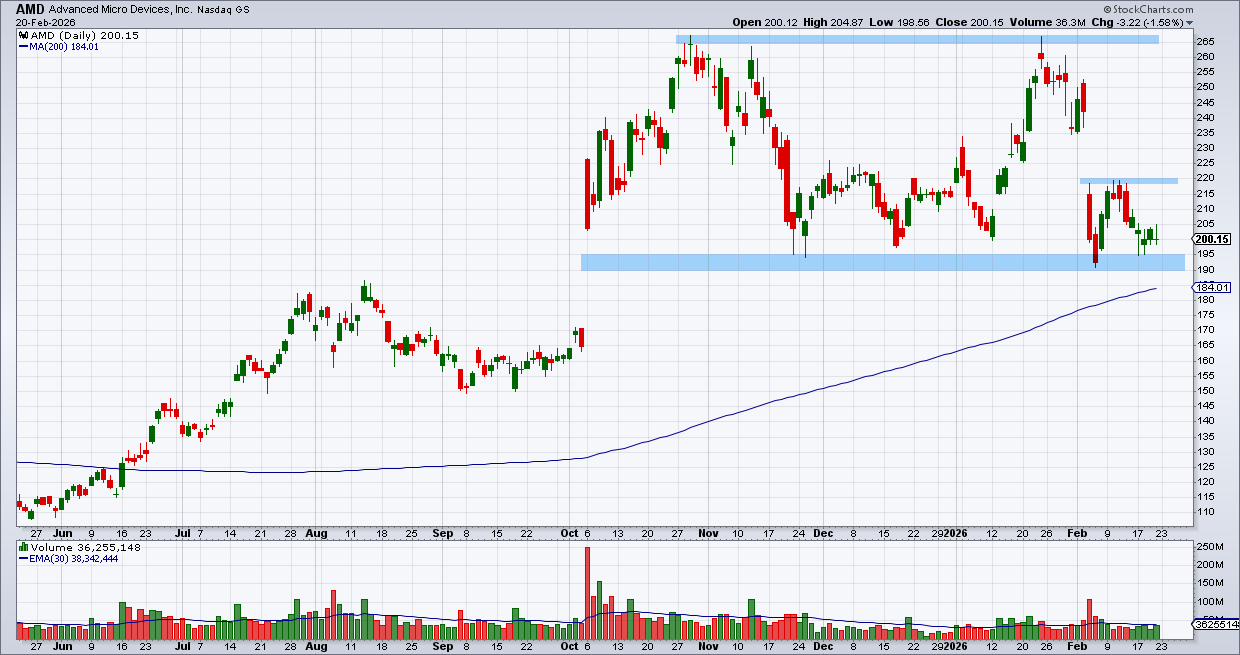
Task: Click the 36255148 volume tag on axis
Action: click(1216, 625)
